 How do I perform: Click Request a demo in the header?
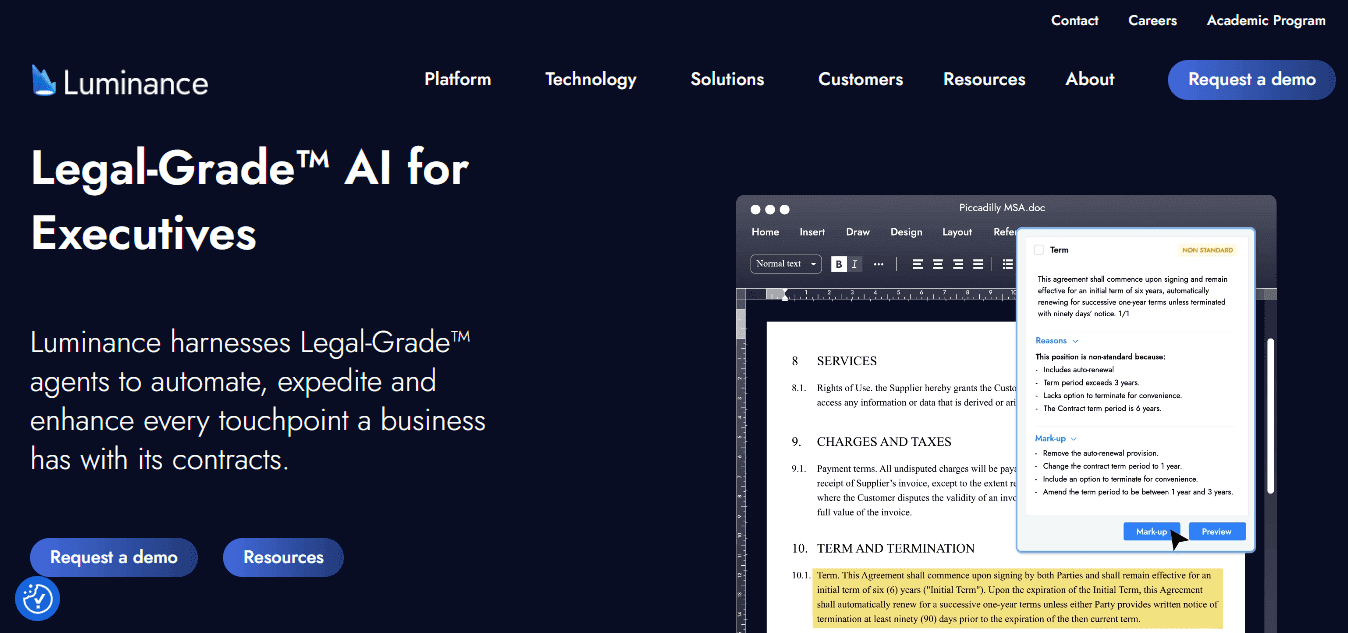pyautogui.click(x=1251, y=80)
